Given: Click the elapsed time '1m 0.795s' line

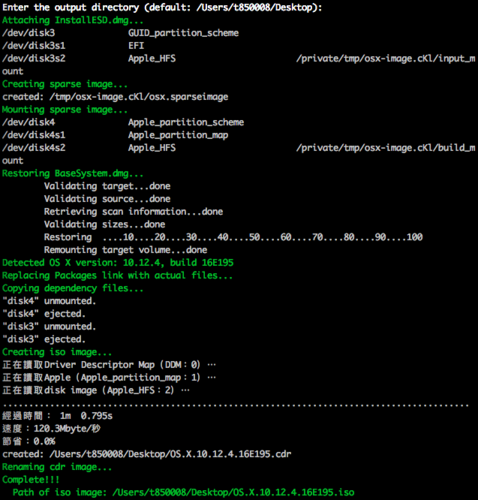Looking at the screenshot, I should point(57,416).
